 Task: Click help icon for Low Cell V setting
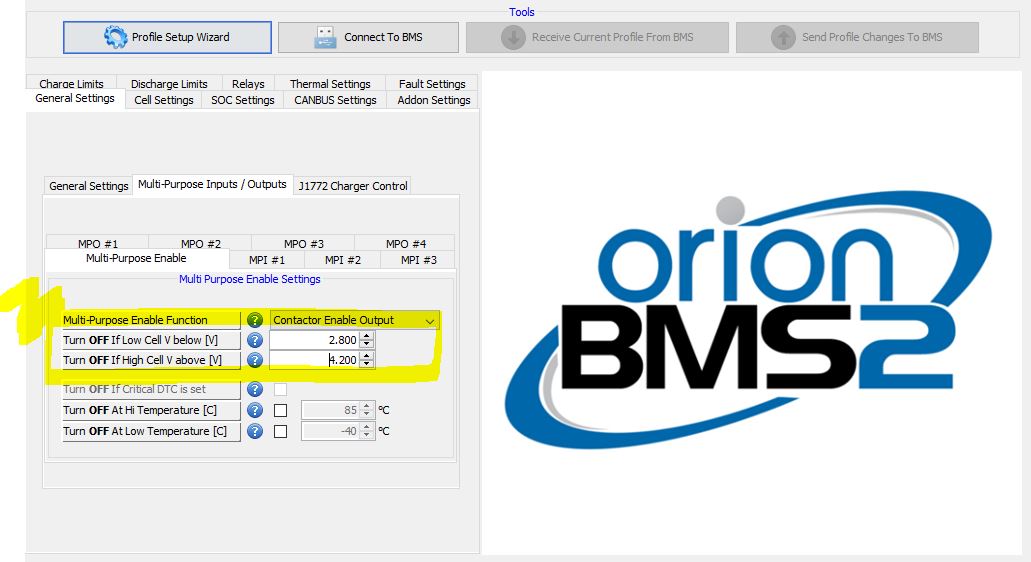(x=255, y=340)
